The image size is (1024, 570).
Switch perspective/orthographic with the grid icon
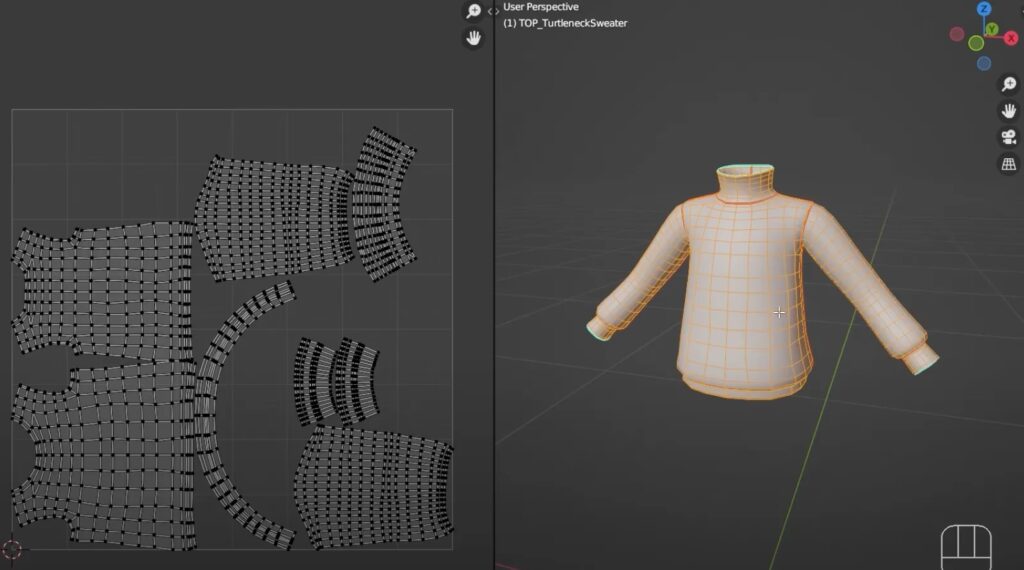pos(1008,164)
